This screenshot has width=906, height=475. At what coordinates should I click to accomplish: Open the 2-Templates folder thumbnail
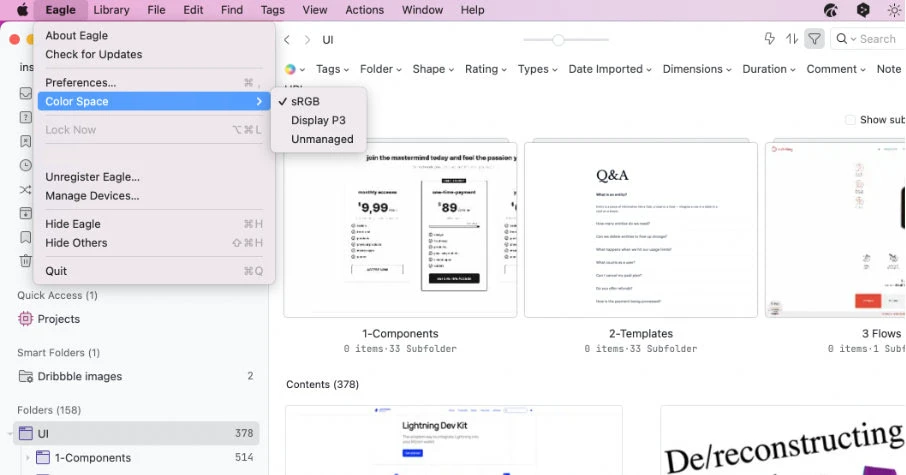point(641,229)
